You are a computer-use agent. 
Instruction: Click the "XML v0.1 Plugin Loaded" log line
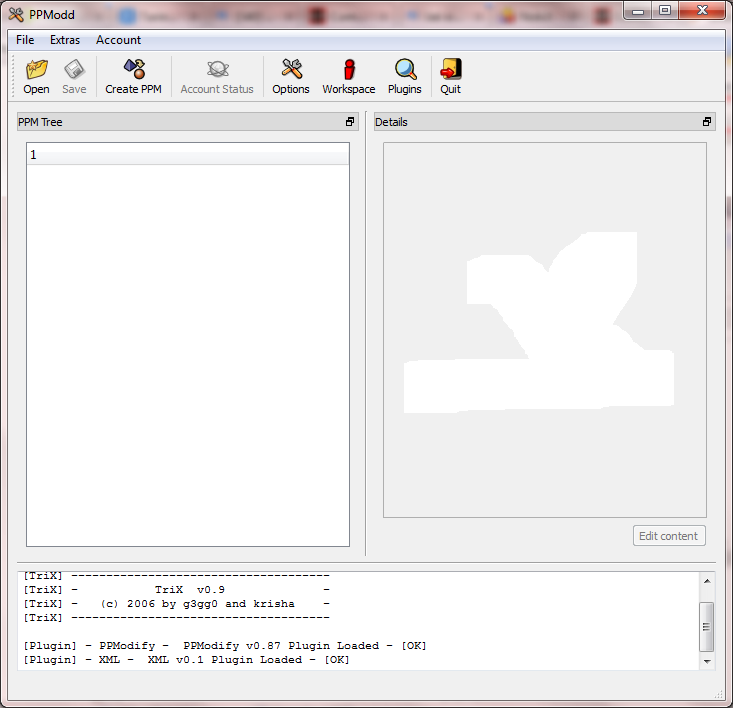point(187,660)
